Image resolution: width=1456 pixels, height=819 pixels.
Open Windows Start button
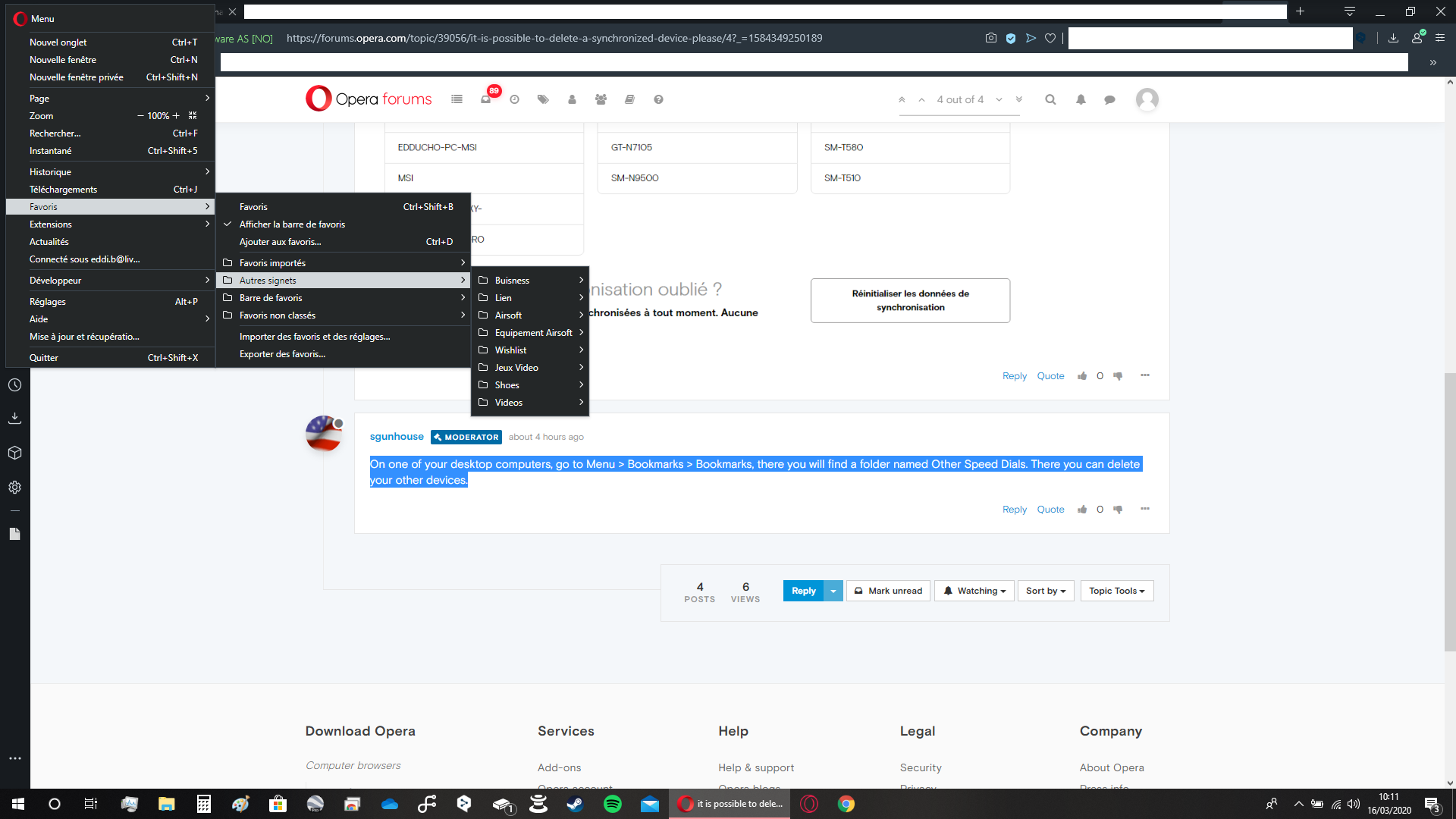[18, 804]
